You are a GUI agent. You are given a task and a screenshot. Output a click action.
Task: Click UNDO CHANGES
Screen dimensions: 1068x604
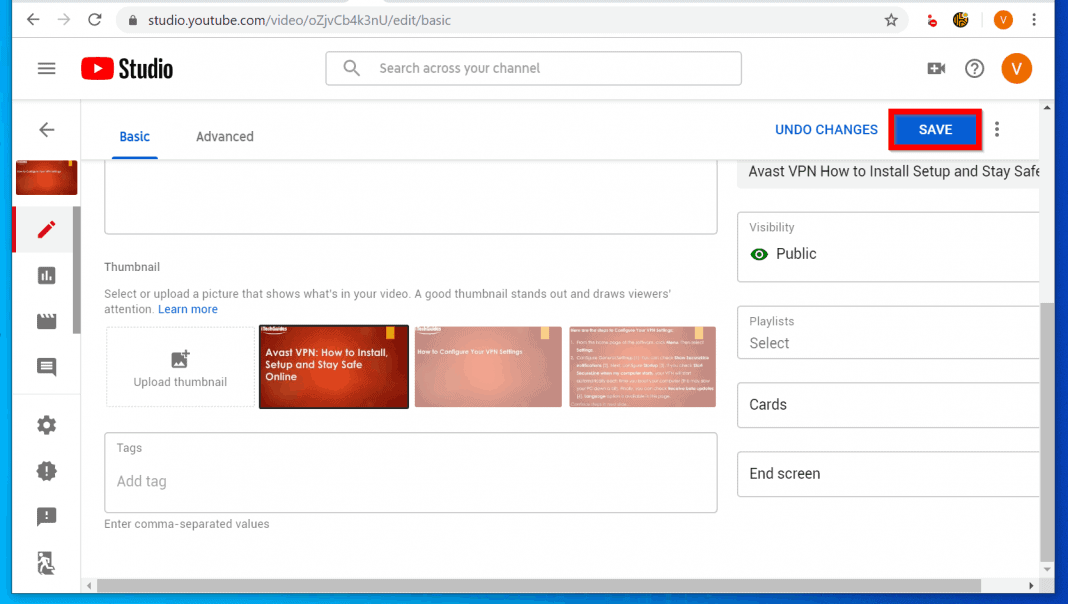tap(826, 130)
